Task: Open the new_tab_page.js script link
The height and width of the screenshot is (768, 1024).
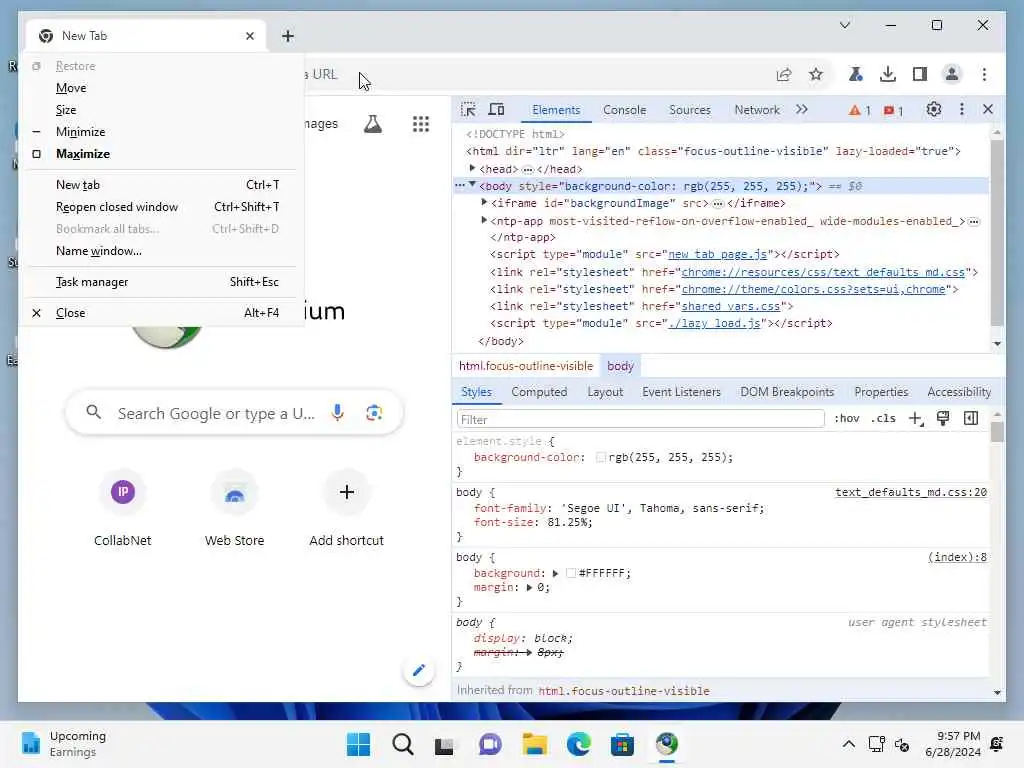Action: click(718, 254)
